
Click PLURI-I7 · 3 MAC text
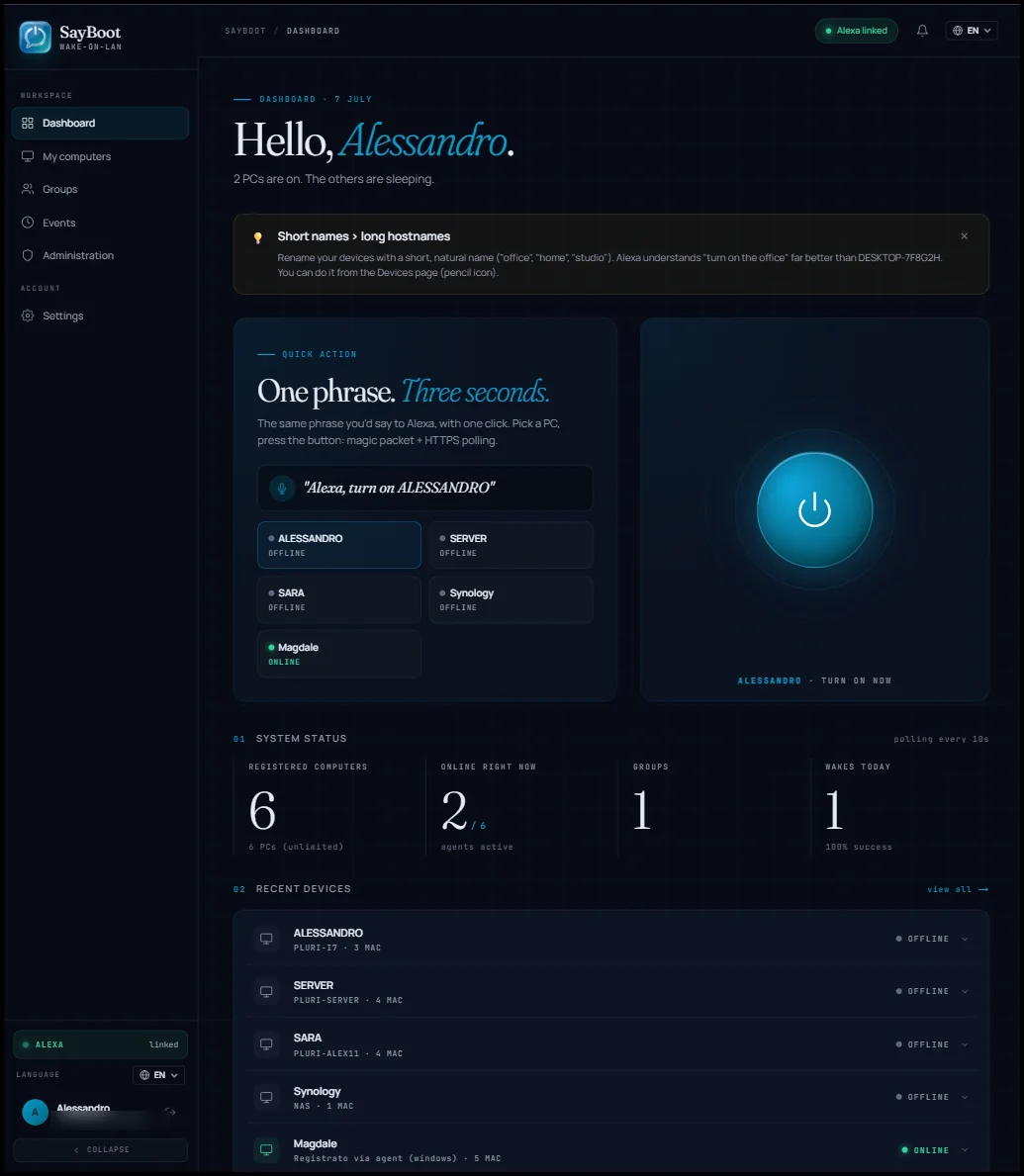point(336,948)
